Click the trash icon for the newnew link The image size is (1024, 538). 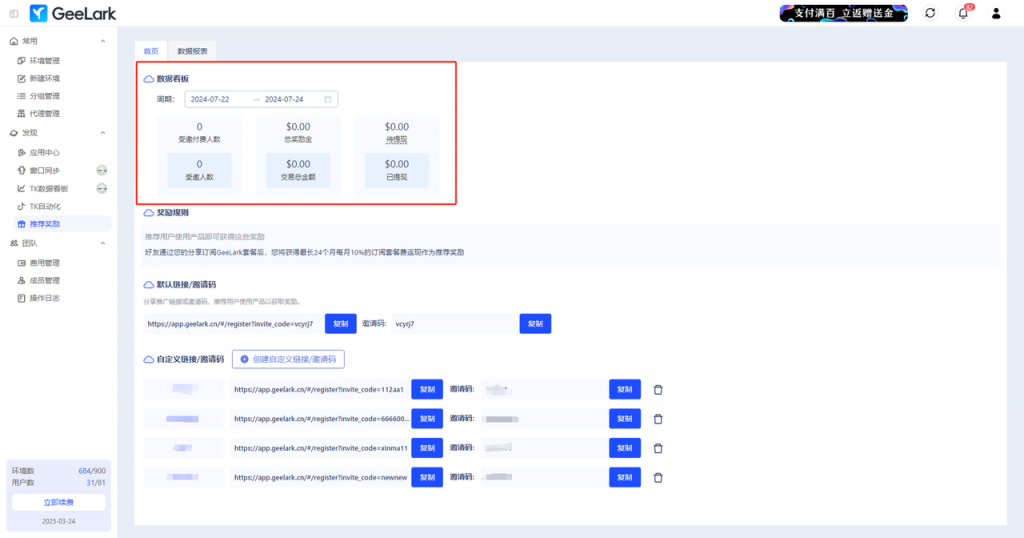point(657,478)
